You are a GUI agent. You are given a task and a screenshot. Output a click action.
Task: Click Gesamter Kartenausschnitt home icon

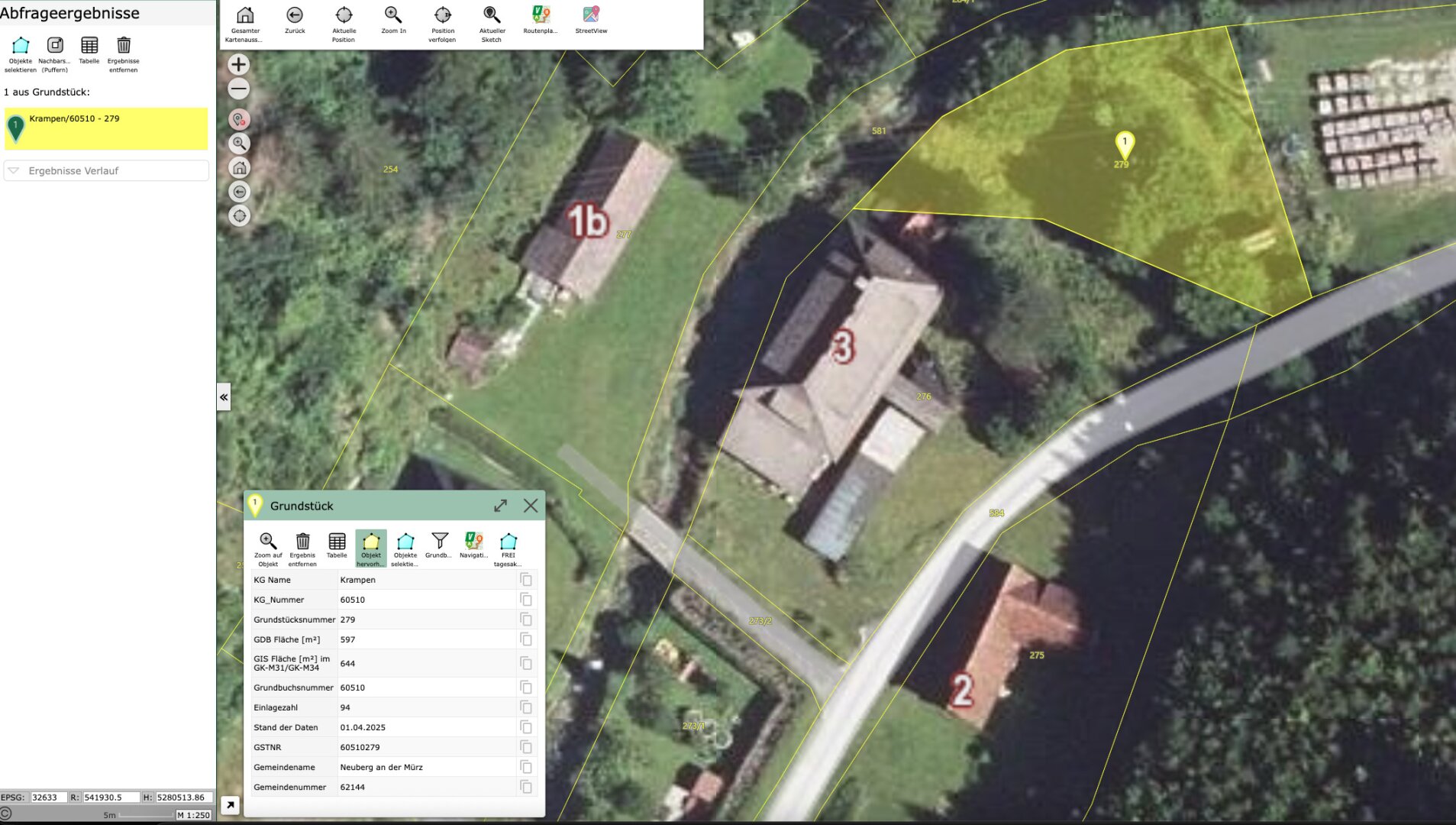click(245, 15)
